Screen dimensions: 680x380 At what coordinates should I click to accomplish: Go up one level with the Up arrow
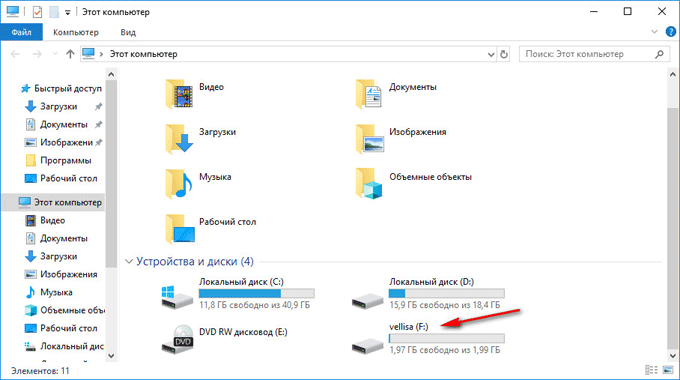pos(70,54)
